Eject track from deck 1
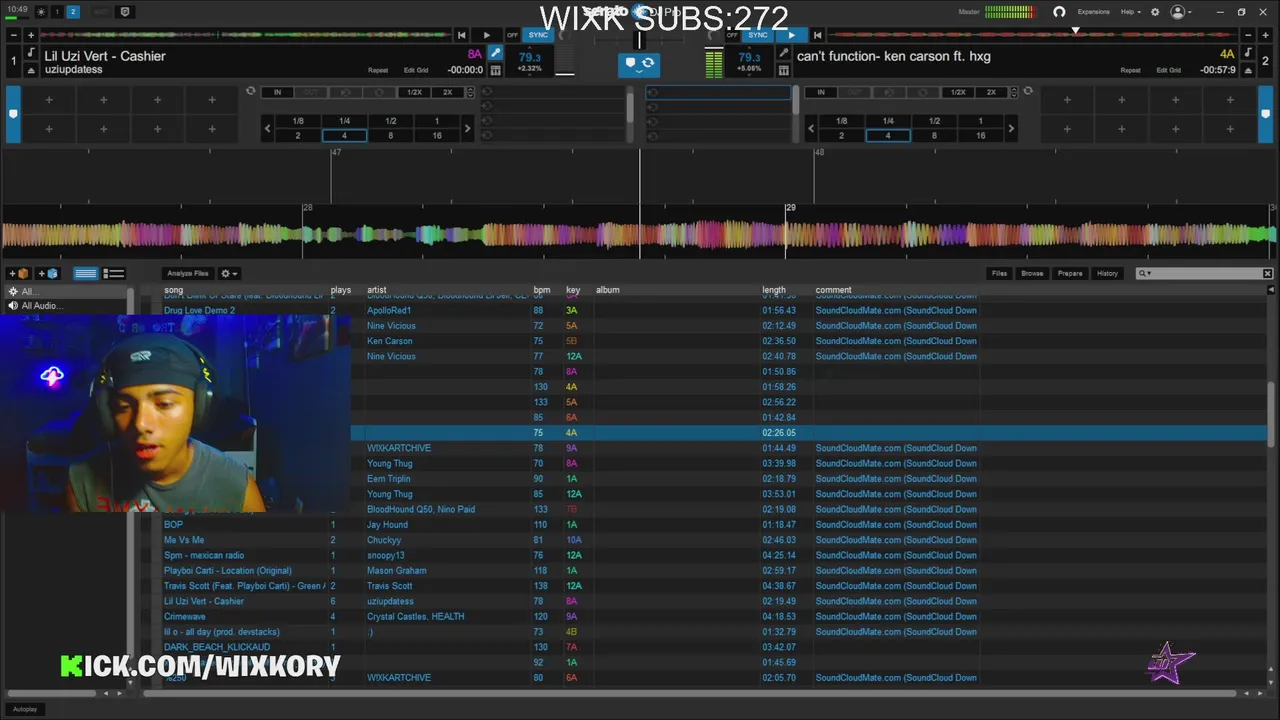 pyautogui.click(x=31, y=71)
